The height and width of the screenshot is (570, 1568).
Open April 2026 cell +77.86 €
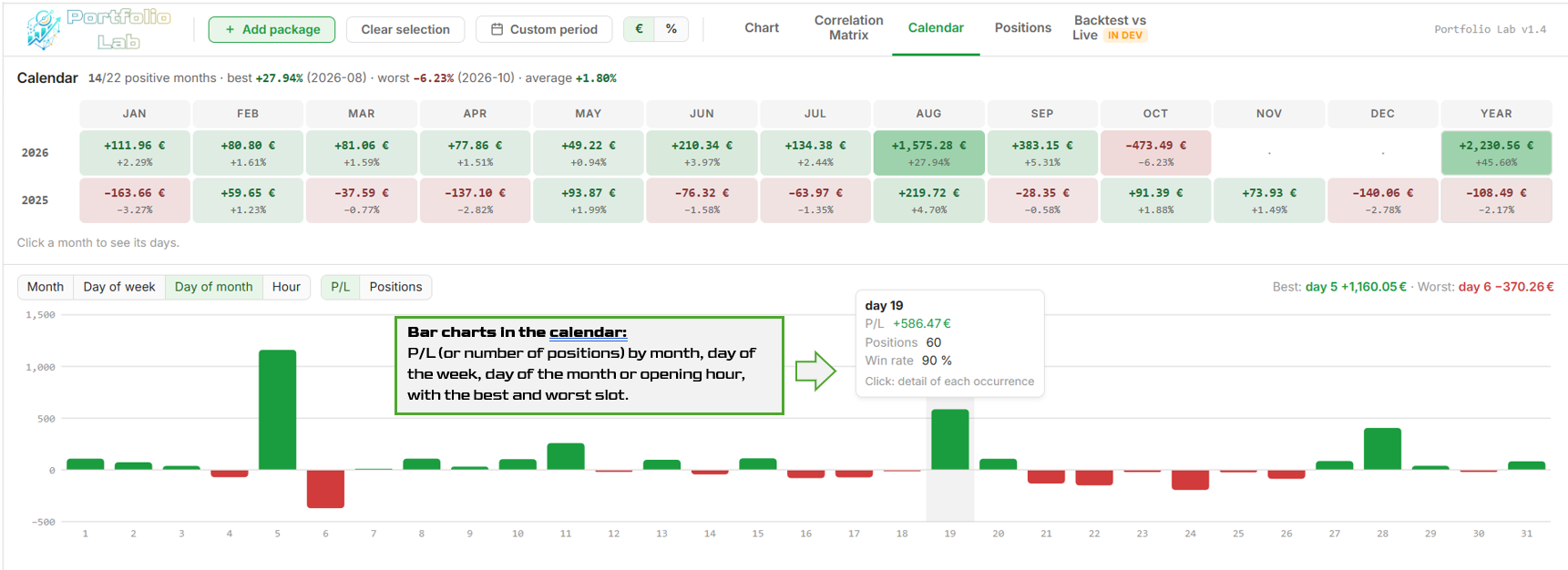coord(475,153)
